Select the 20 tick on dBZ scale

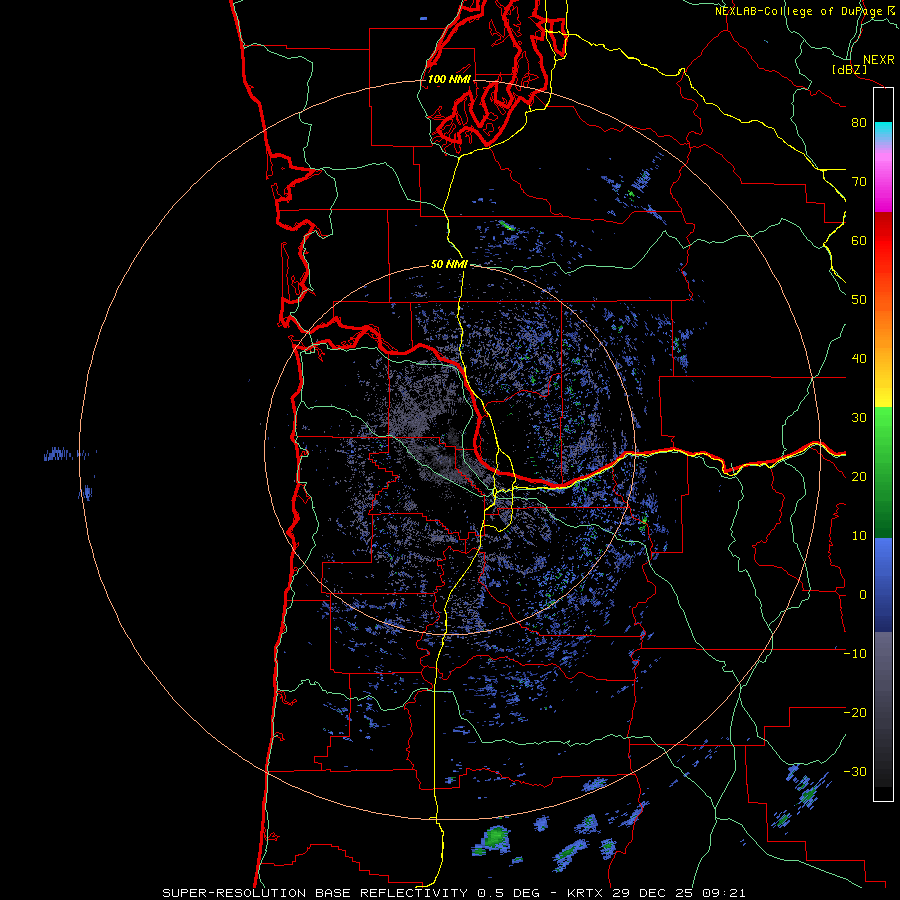click(859, 477)
